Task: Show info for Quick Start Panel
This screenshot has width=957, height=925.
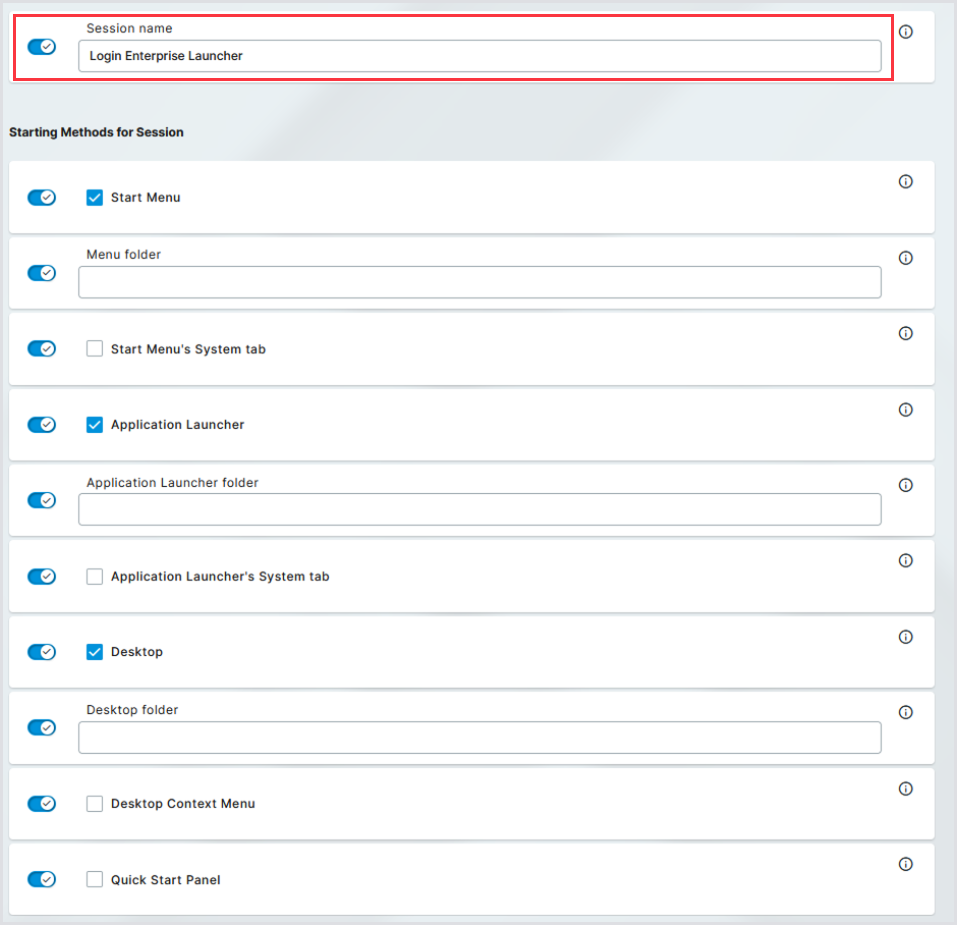Action: pyautogui.click(x=905, y=864)
